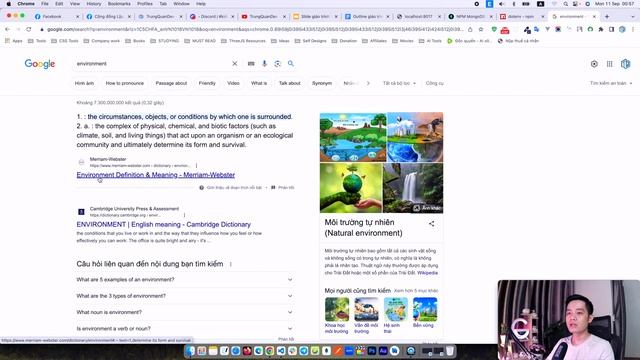
Task: Open the Wikipedia link in knowledge panel
Action: pyautogui.click(x=427, y=273)
